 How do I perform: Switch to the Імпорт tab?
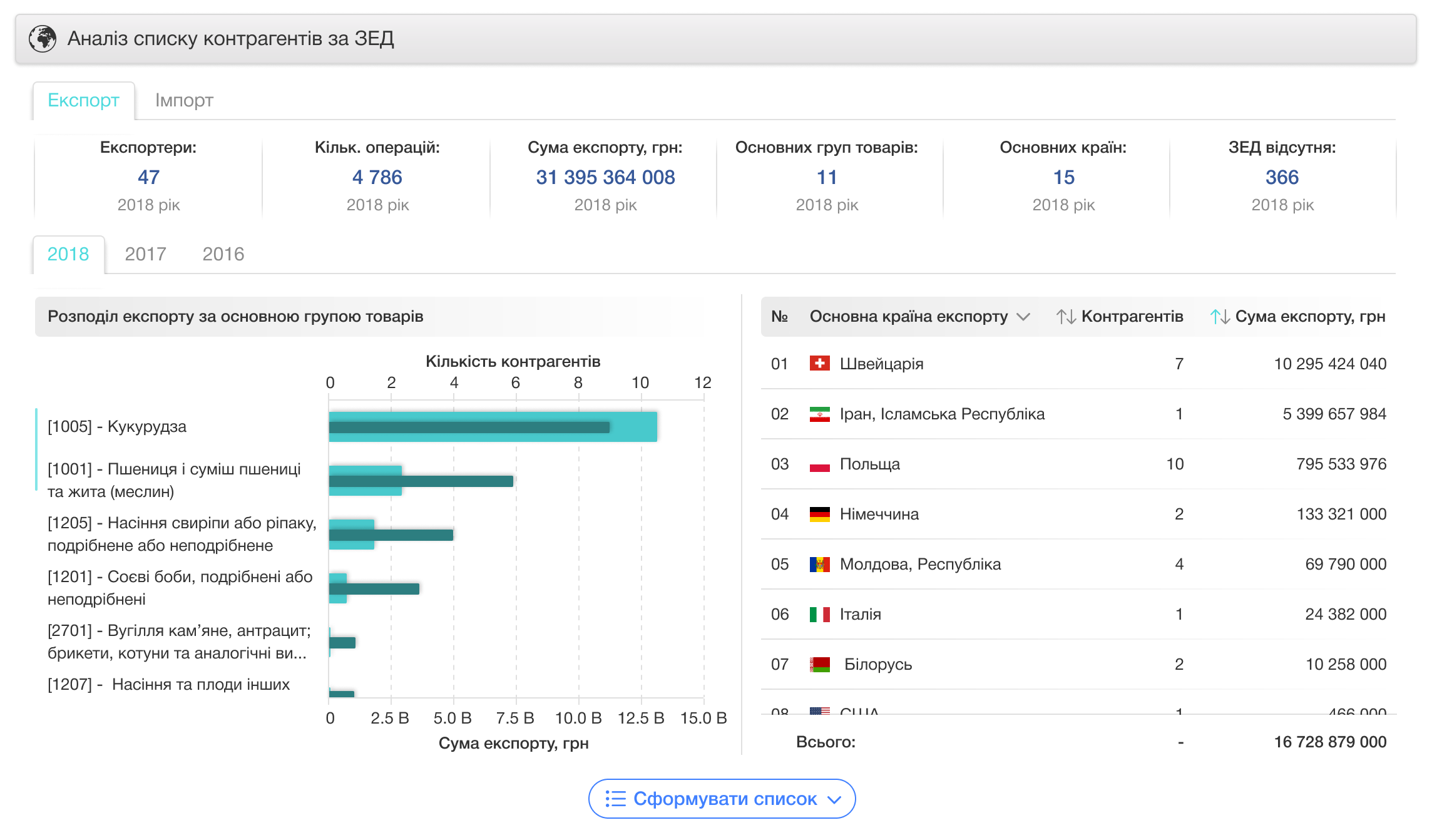[184, 100]
